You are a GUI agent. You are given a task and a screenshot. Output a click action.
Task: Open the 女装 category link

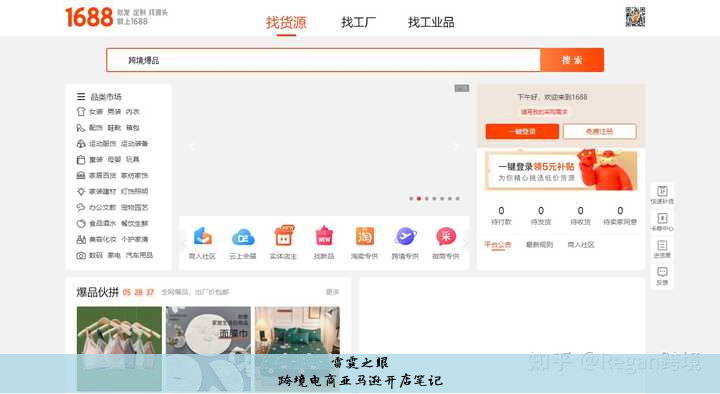click(96, 112)
